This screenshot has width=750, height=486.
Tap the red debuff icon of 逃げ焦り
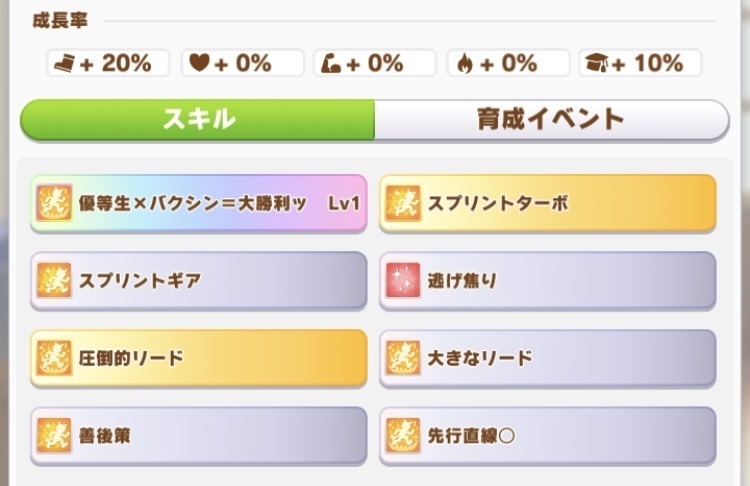[x=403, y=280]
